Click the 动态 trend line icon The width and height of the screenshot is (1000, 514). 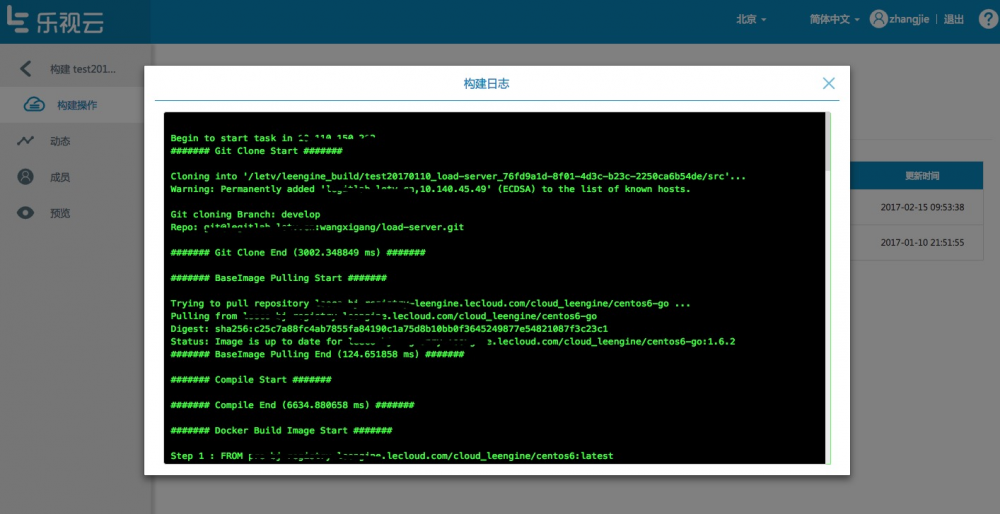point(26,141)
